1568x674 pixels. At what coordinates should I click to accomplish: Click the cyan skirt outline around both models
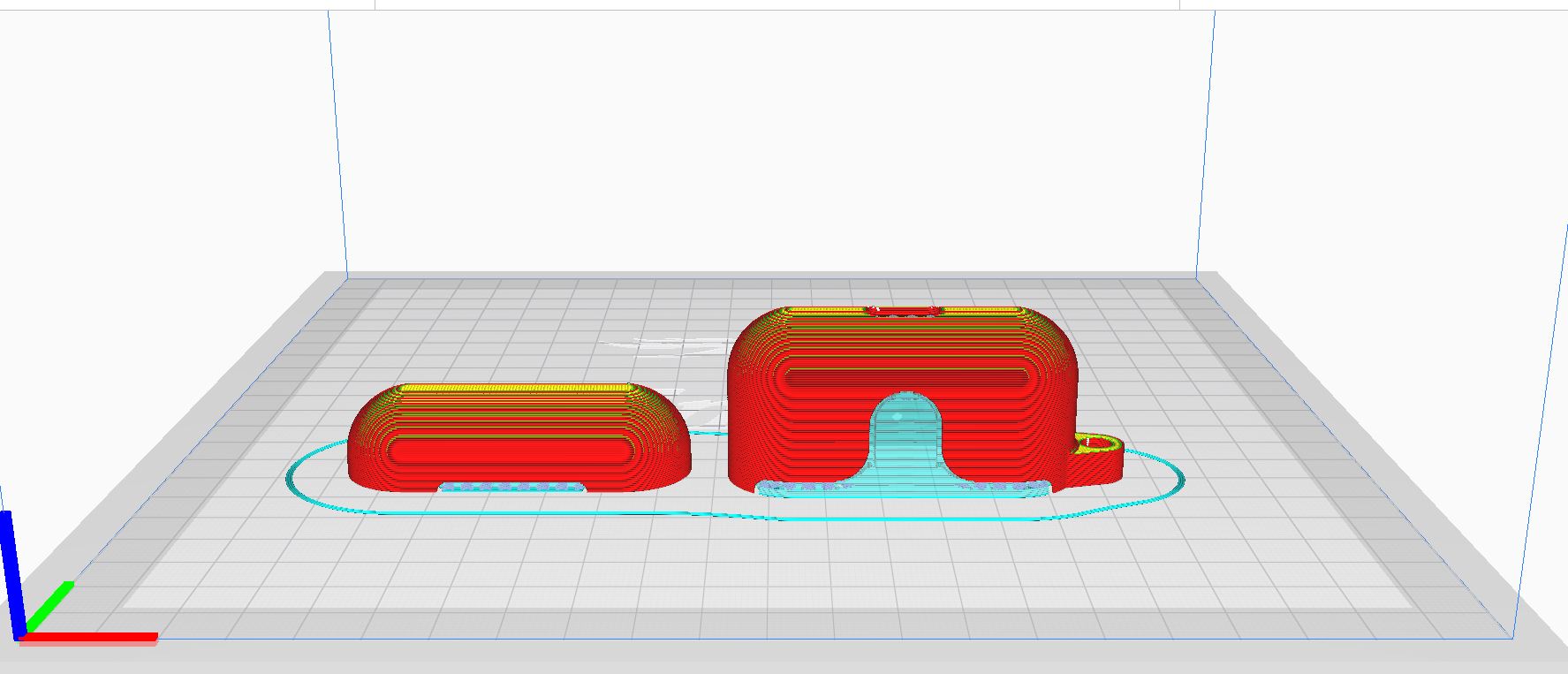pyautogui.click(x=735, y=477)
